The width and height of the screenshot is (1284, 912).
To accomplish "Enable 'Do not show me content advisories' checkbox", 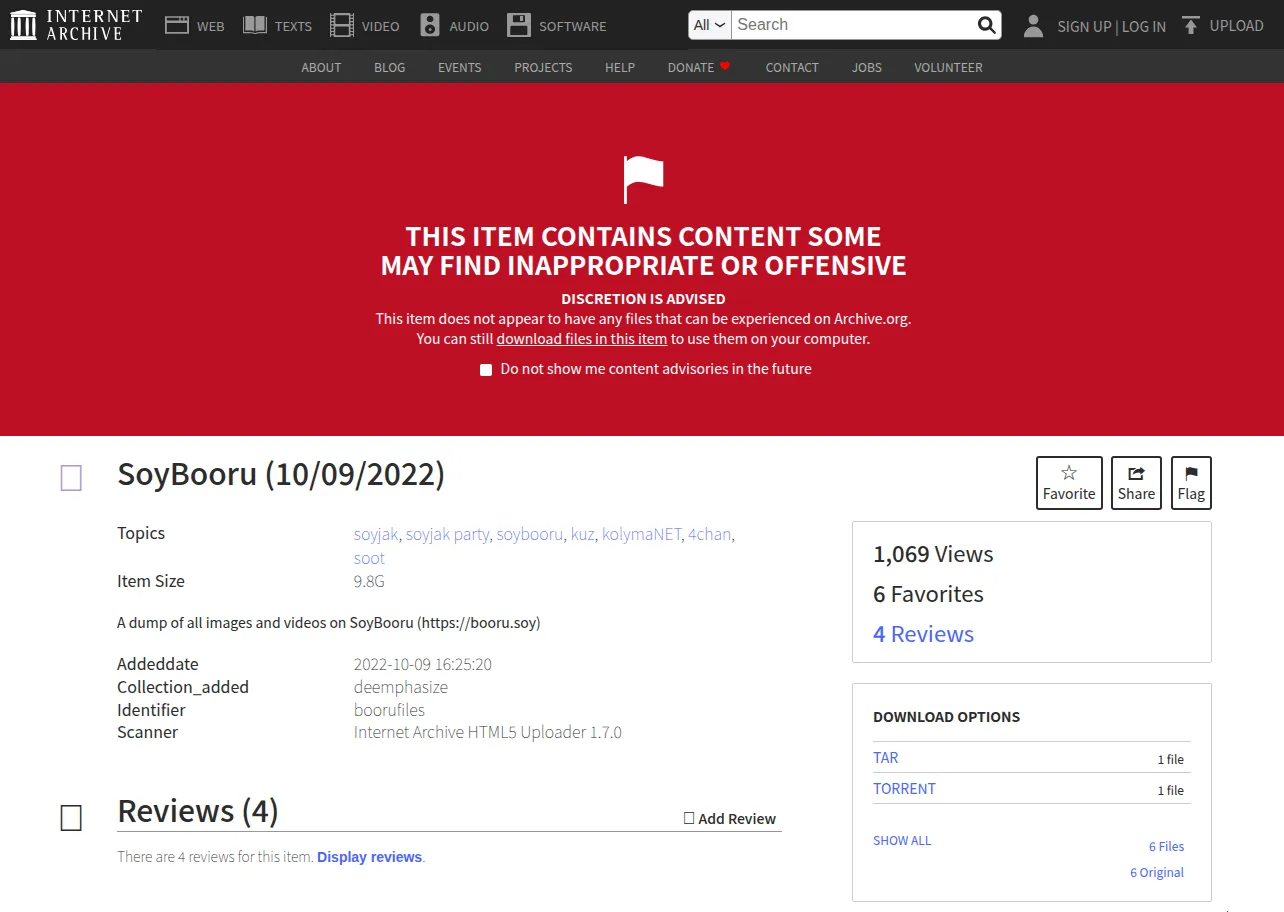I will pyautogui.click(x=486, y=370).
